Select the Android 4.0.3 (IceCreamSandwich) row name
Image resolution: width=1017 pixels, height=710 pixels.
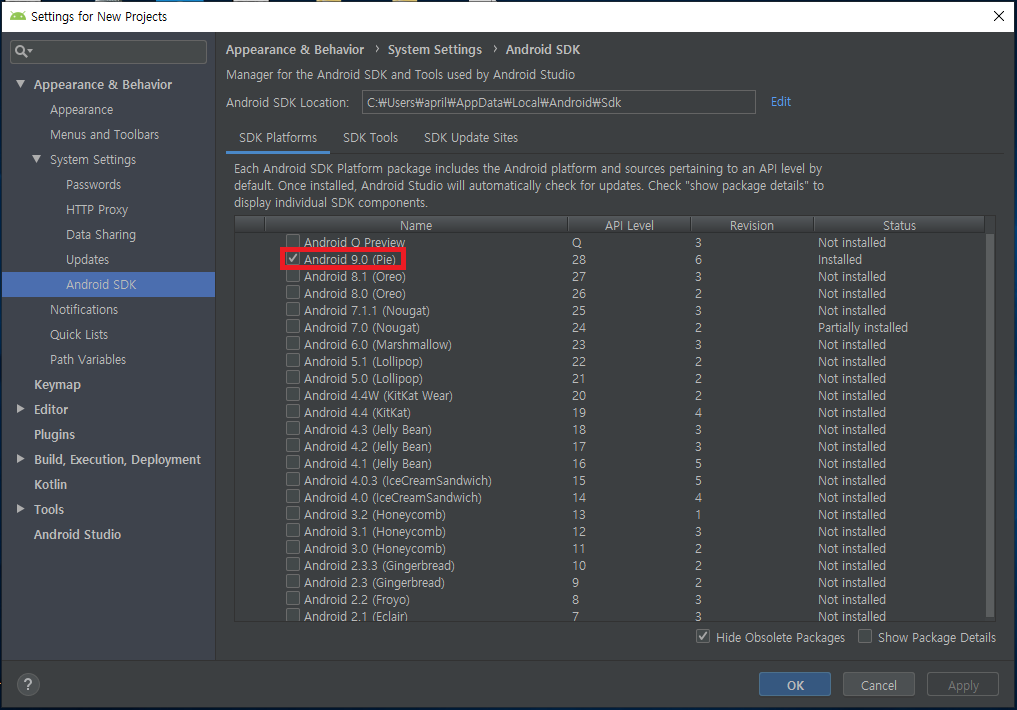tap(398, 480)
